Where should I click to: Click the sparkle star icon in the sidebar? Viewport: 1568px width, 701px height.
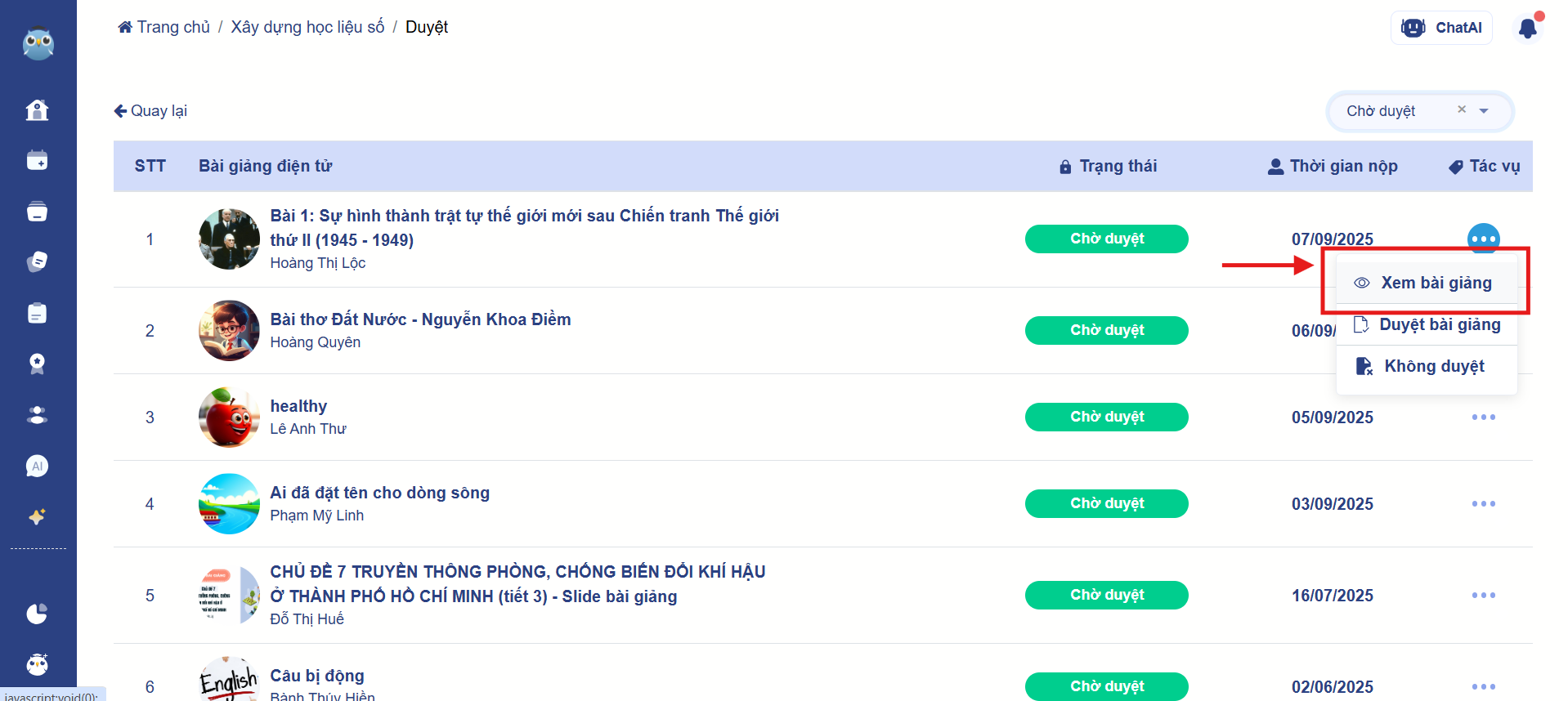coord(38,516)
